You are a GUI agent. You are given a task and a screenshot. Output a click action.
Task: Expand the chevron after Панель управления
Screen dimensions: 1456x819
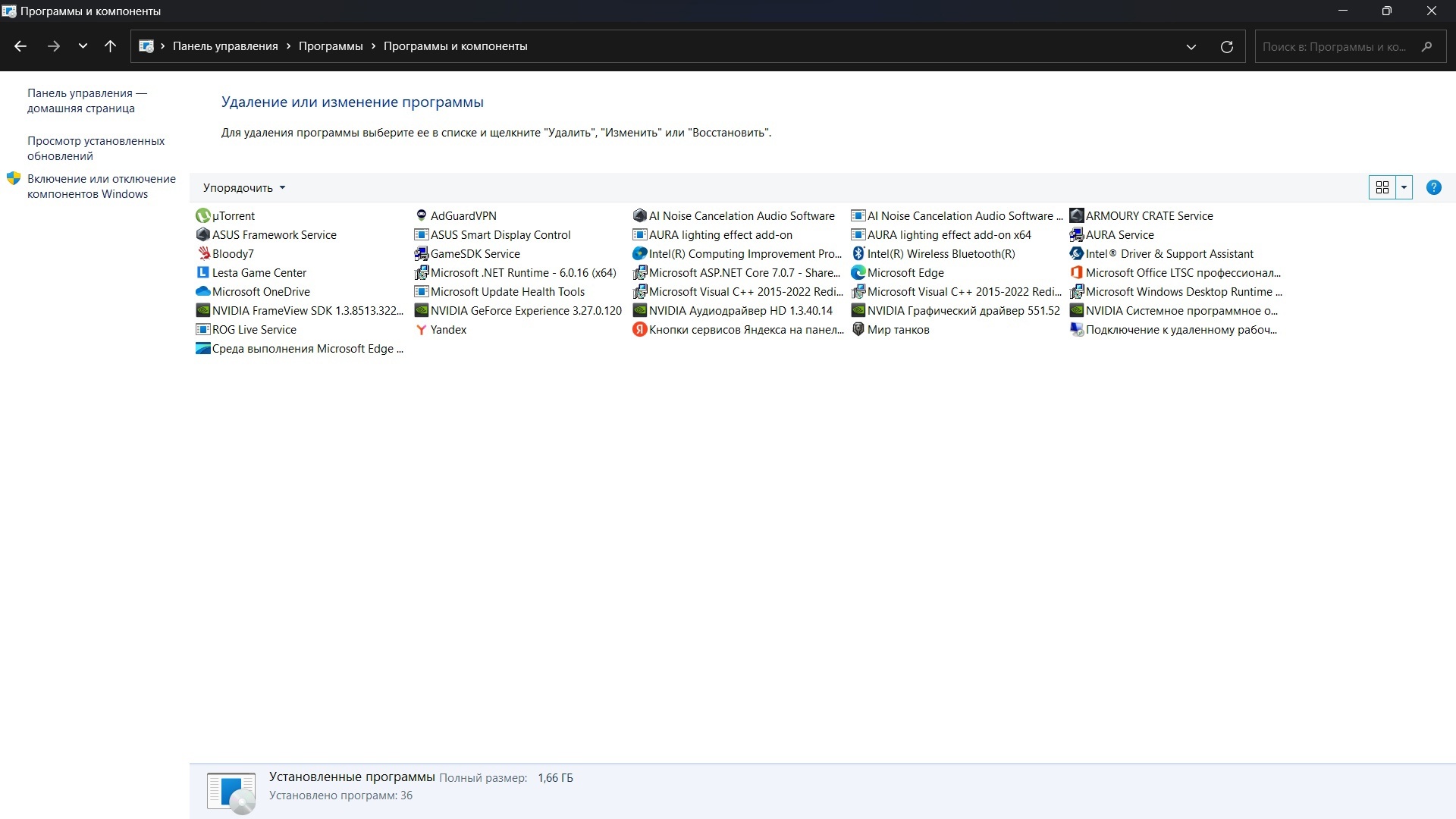pos(288,46)
